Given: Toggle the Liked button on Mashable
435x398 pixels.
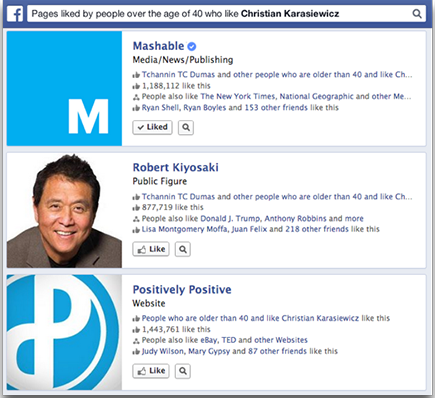Looking at the screenshot, I should [152, 127].
